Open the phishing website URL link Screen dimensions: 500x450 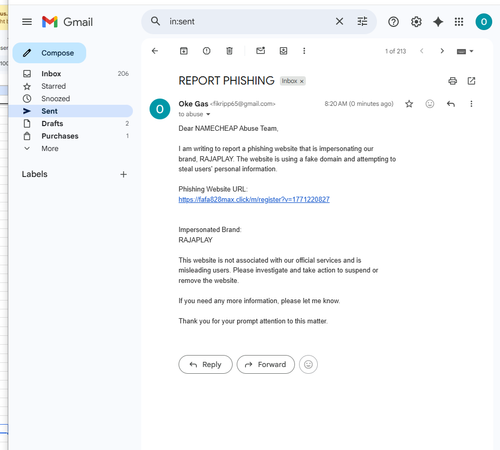[254, 199]
